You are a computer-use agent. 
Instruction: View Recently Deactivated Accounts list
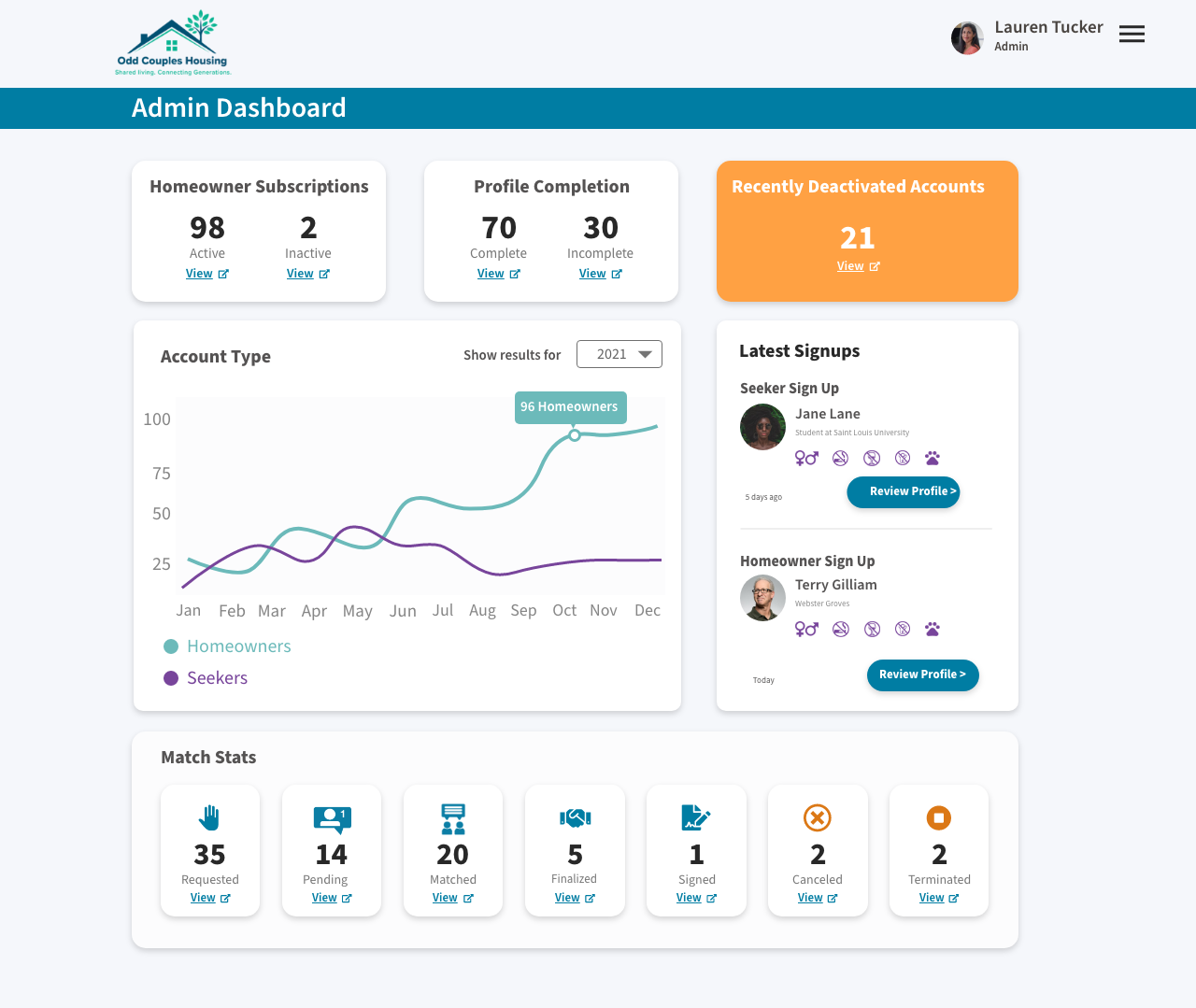tap(858, 266)
